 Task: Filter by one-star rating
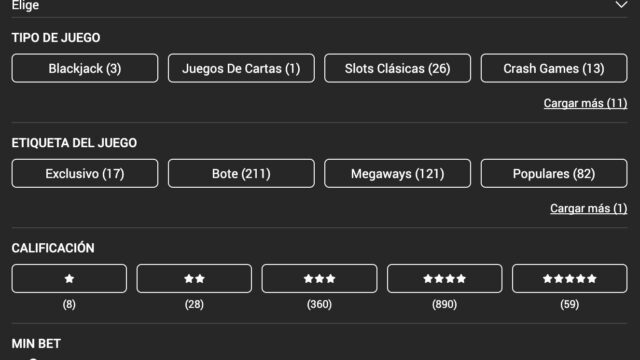tap(69, 278)
